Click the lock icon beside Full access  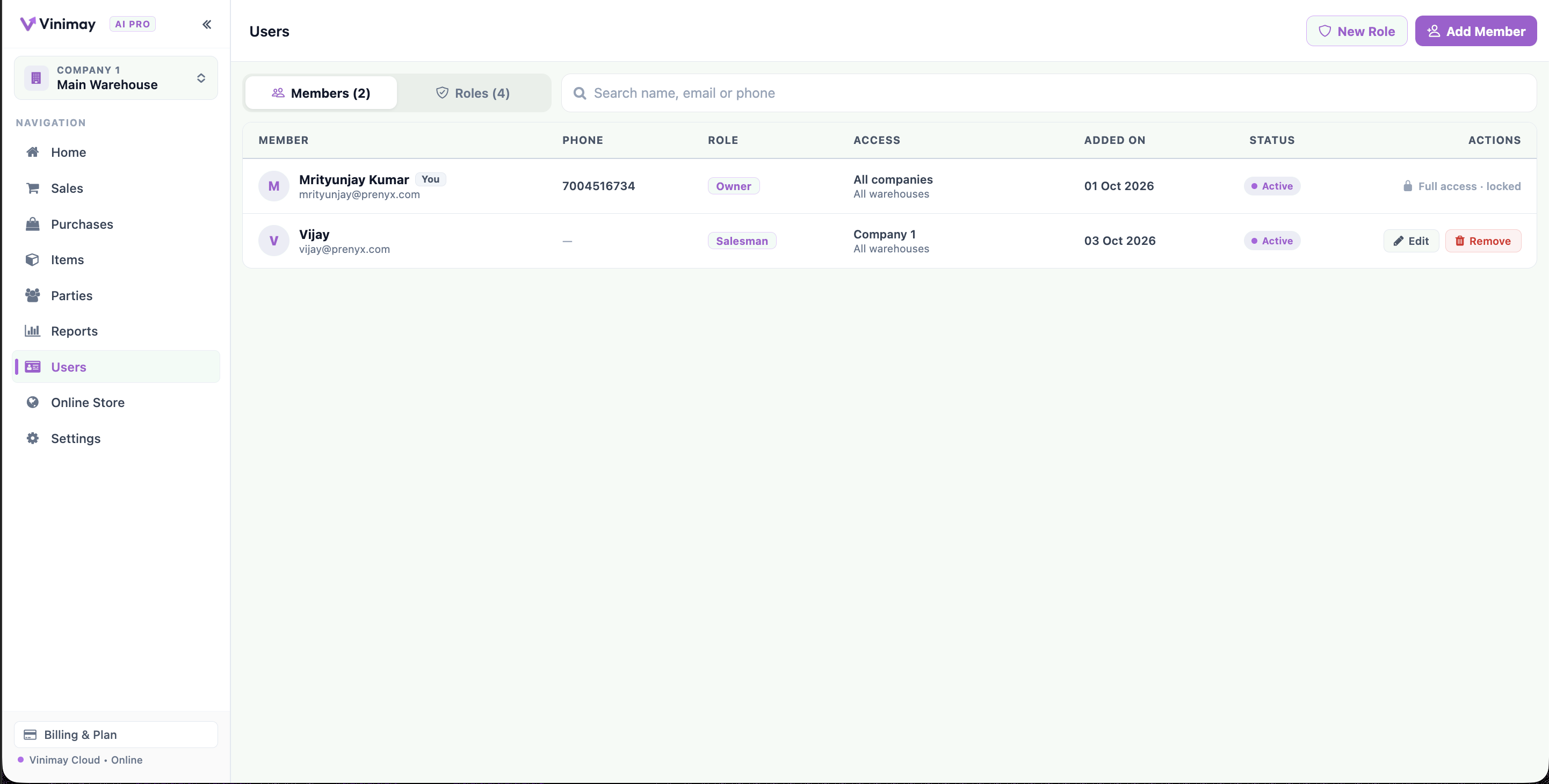point(1408,186)
